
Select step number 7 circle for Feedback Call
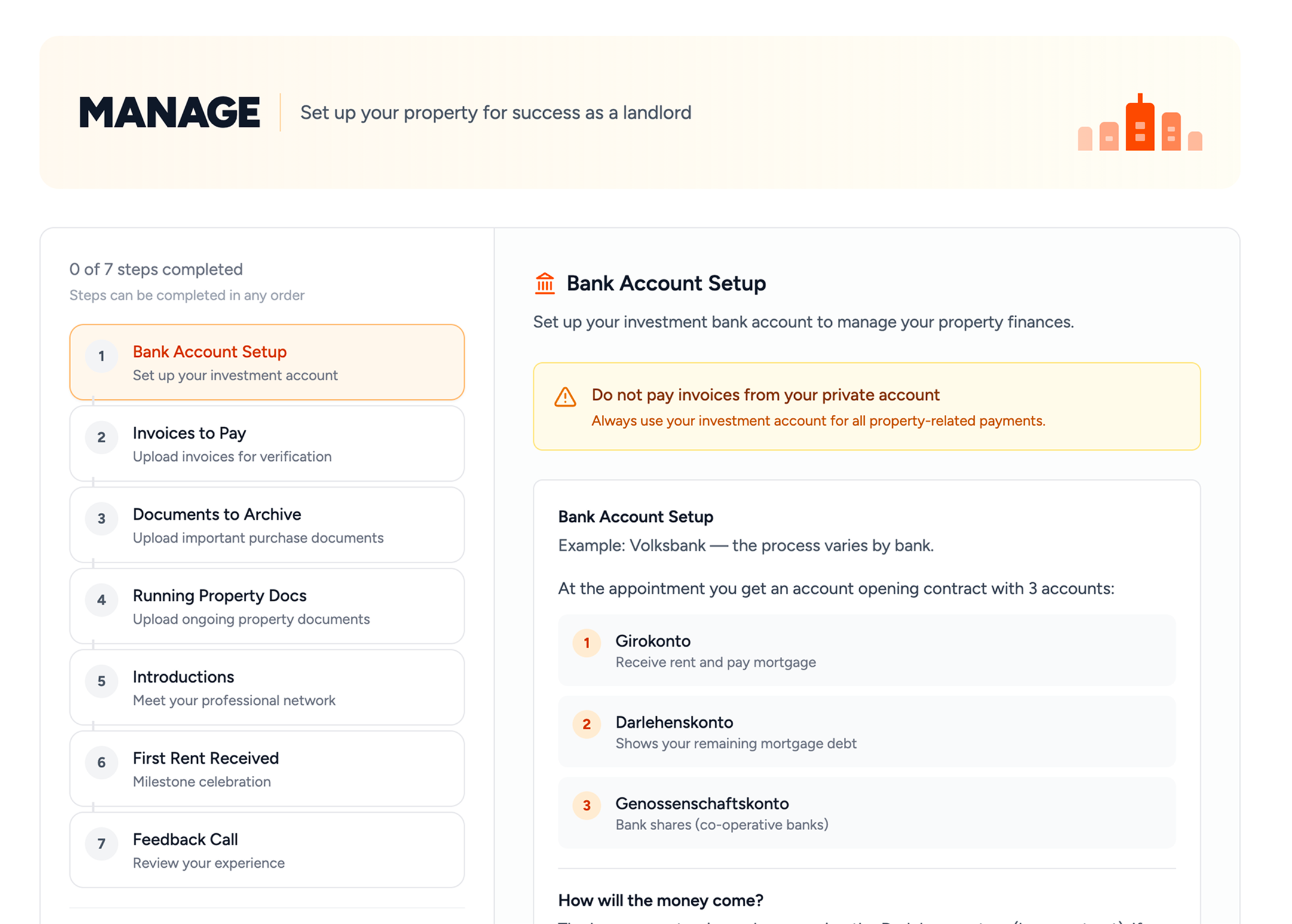[102, 844]
